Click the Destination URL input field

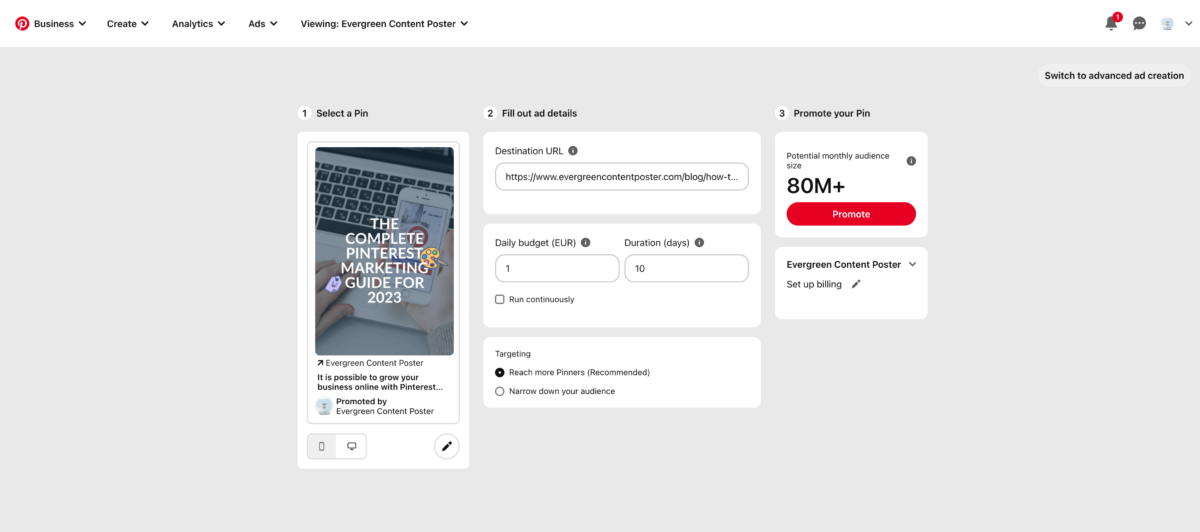tap(622, 176)
